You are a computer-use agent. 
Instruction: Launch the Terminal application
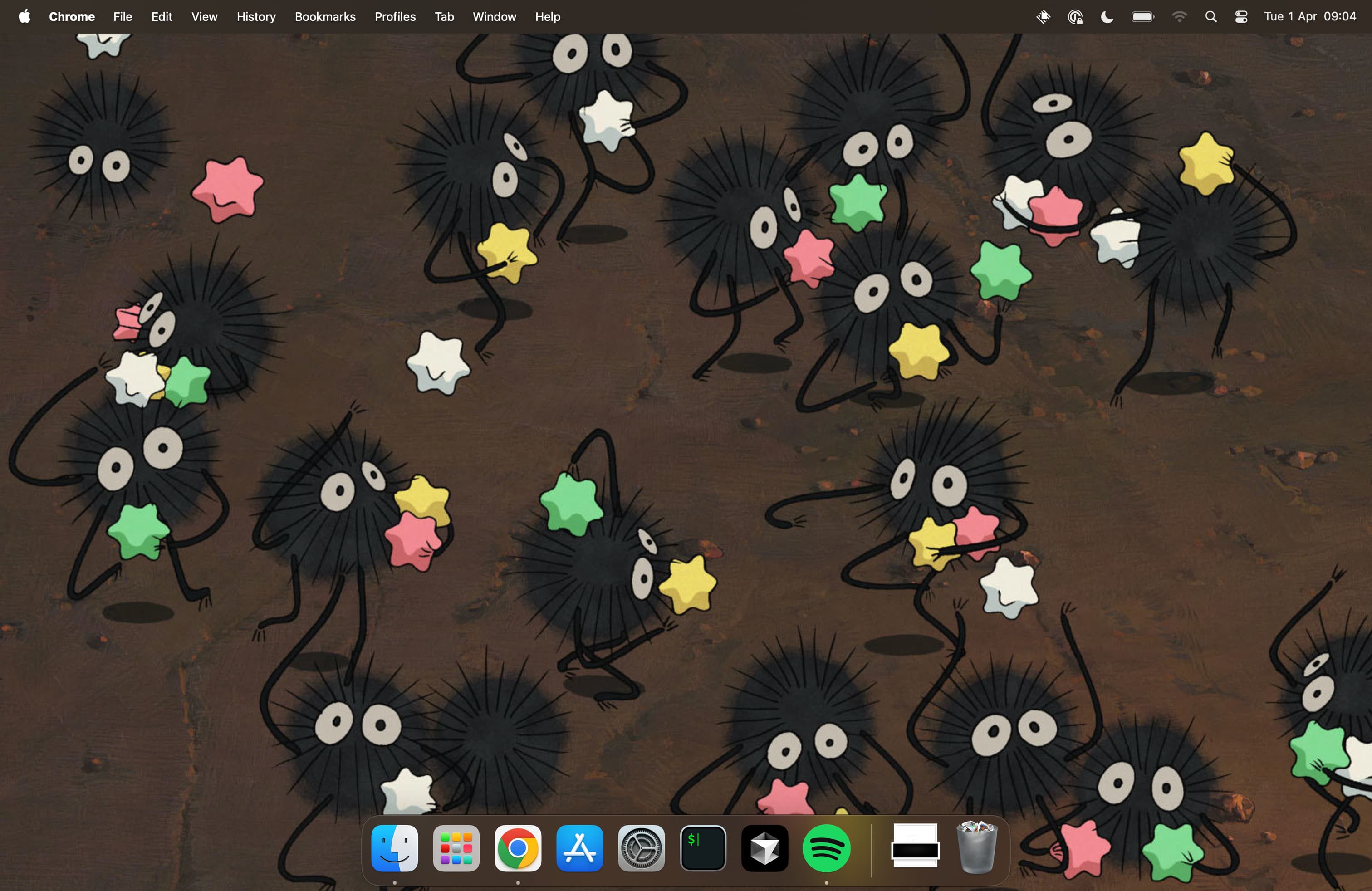(703, 848)
